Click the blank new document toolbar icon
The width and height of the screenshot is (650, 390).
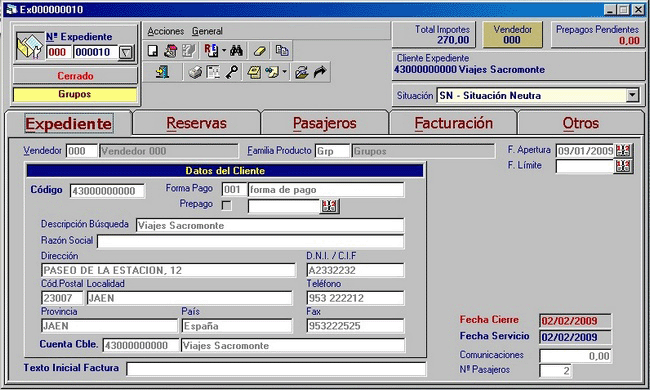(153, 51)
